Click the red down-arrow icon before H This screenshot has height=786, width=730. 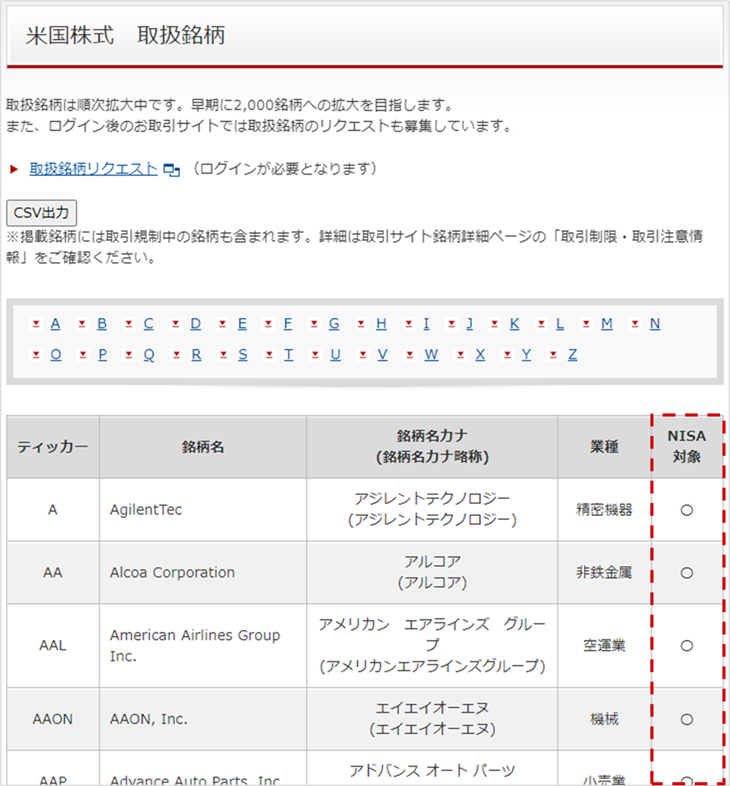361,324
